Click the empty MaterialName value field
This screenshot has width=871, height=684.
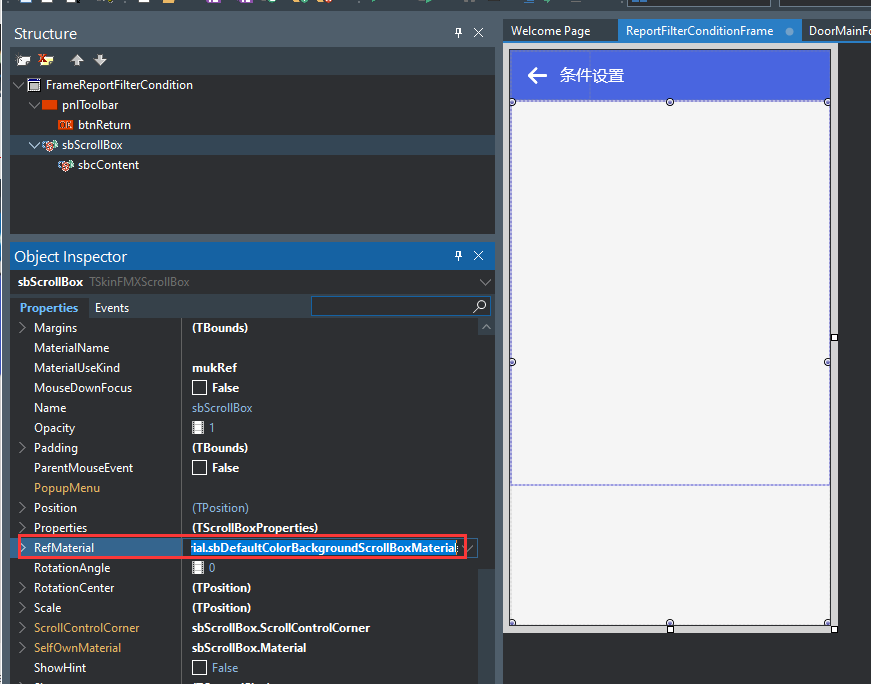pos(330,348)
